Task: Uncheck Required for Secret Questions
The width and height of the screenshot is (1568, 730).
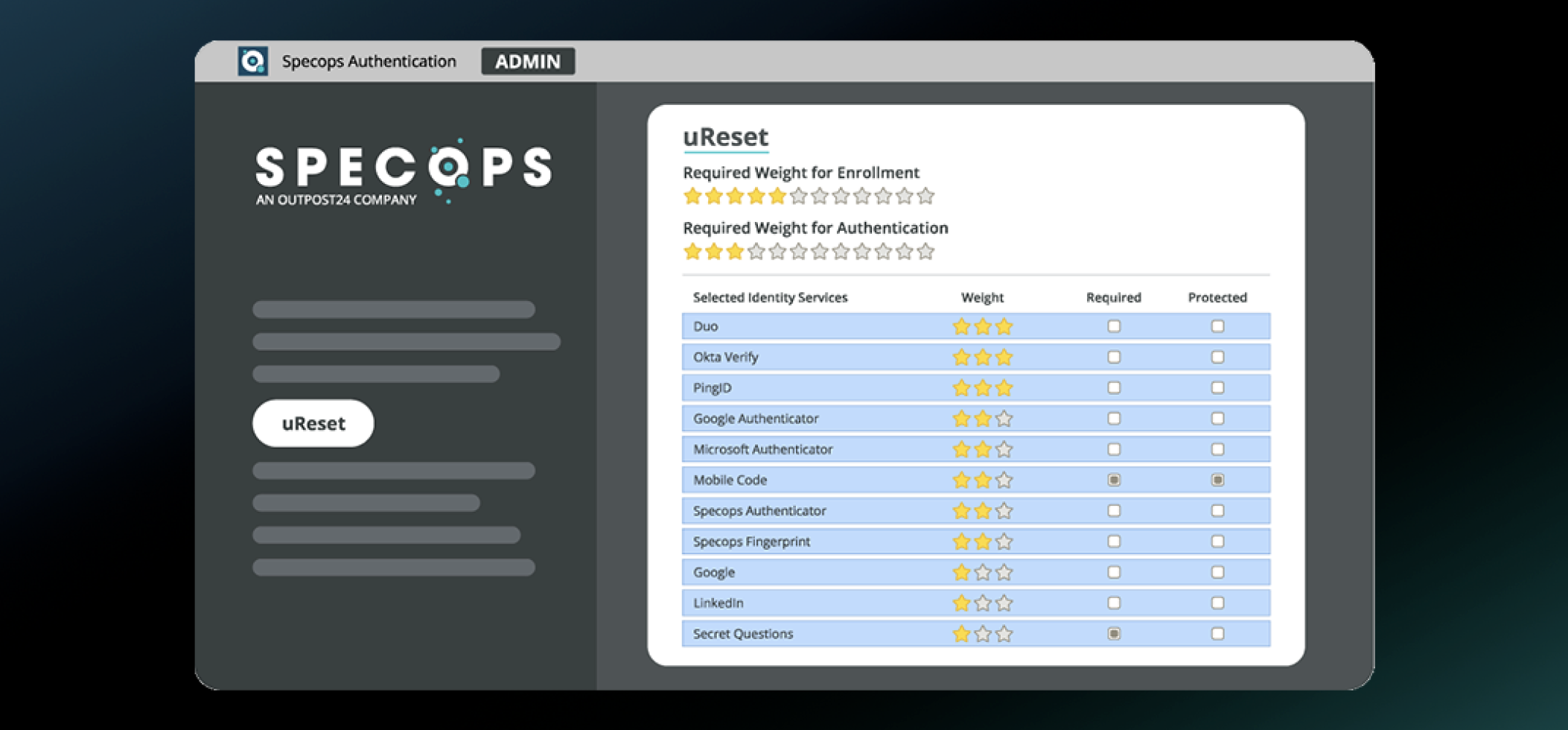Action: pyautogui.click(x=1114, y=633)
